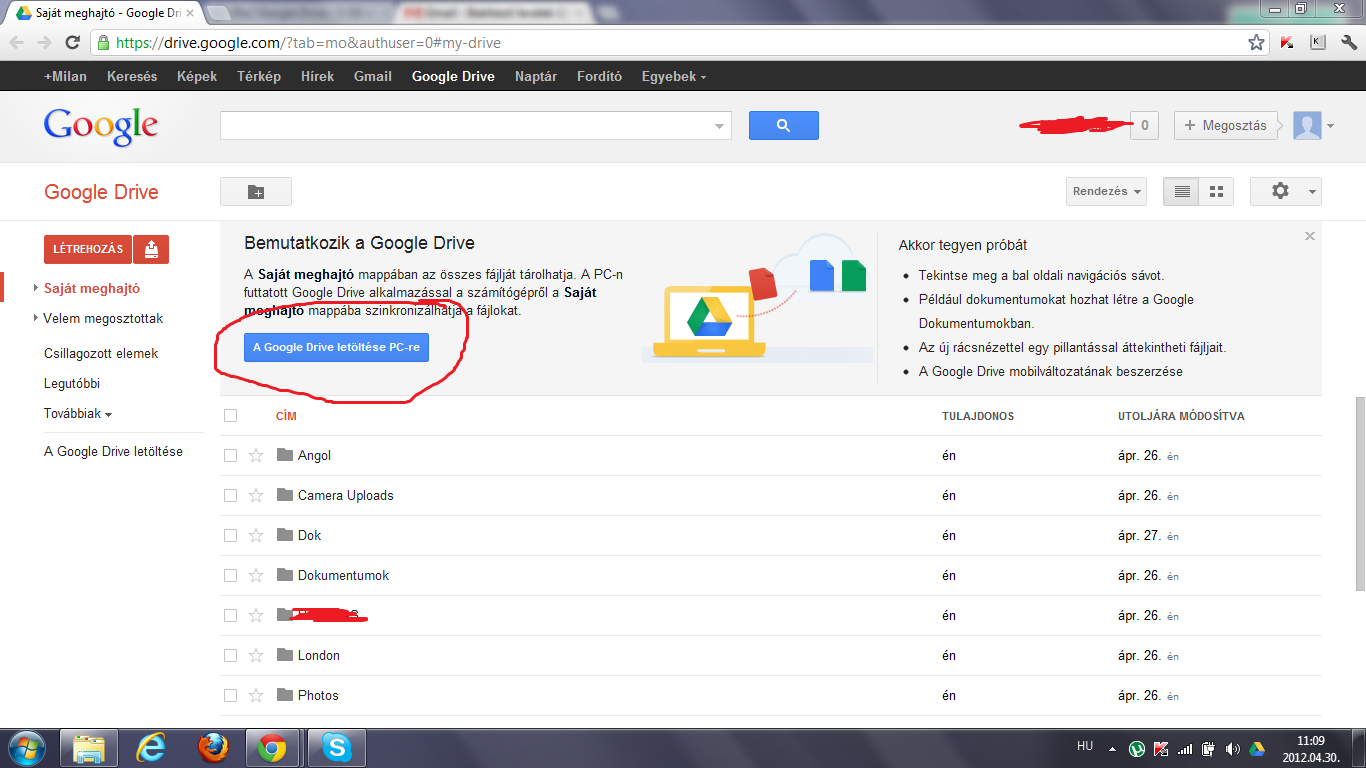Expand the Saját meghajtó tree arrow

coord(36,289)
